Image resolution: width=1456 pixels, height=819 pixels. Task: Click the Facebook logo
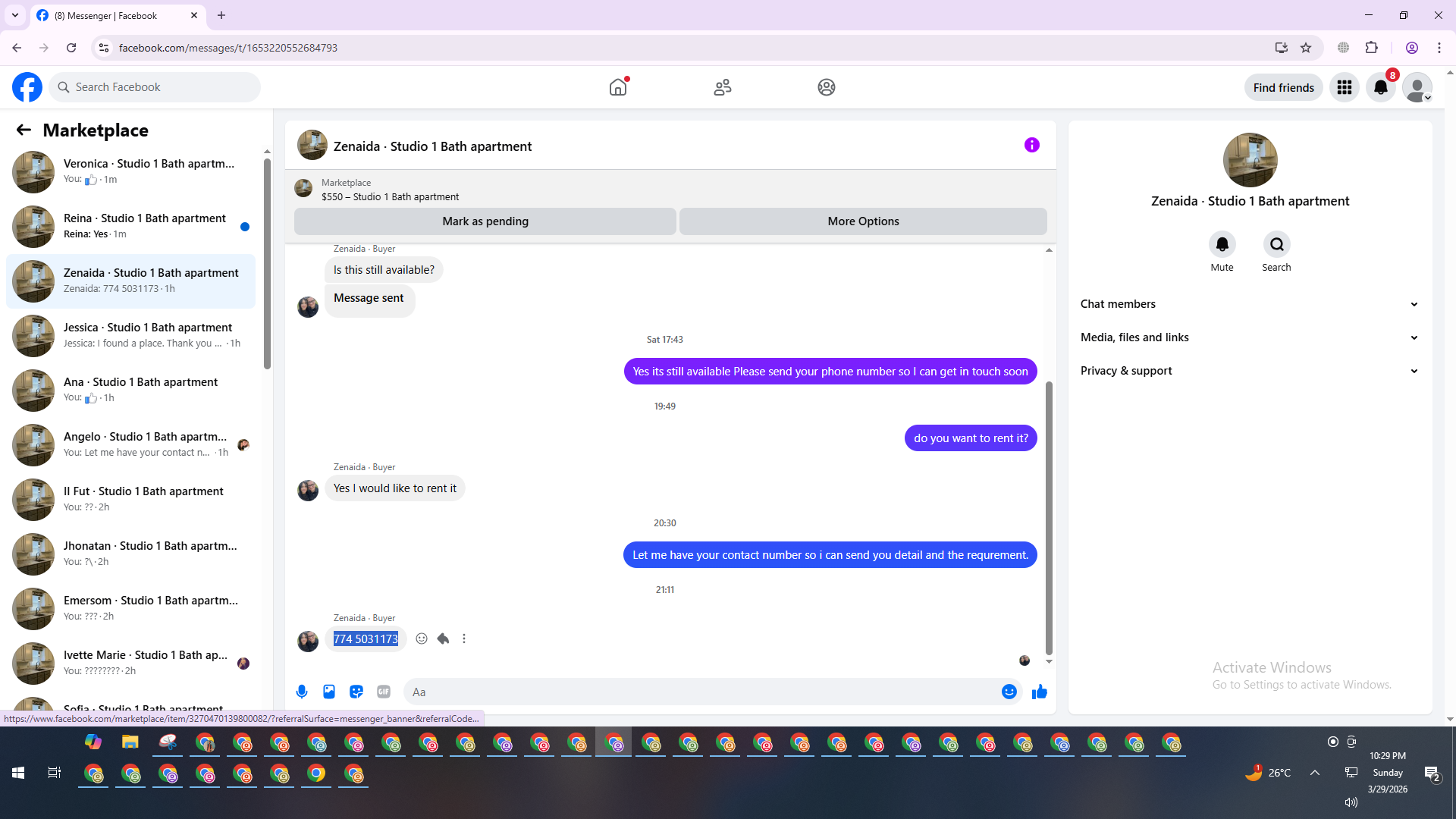click(x=27, y=87)
